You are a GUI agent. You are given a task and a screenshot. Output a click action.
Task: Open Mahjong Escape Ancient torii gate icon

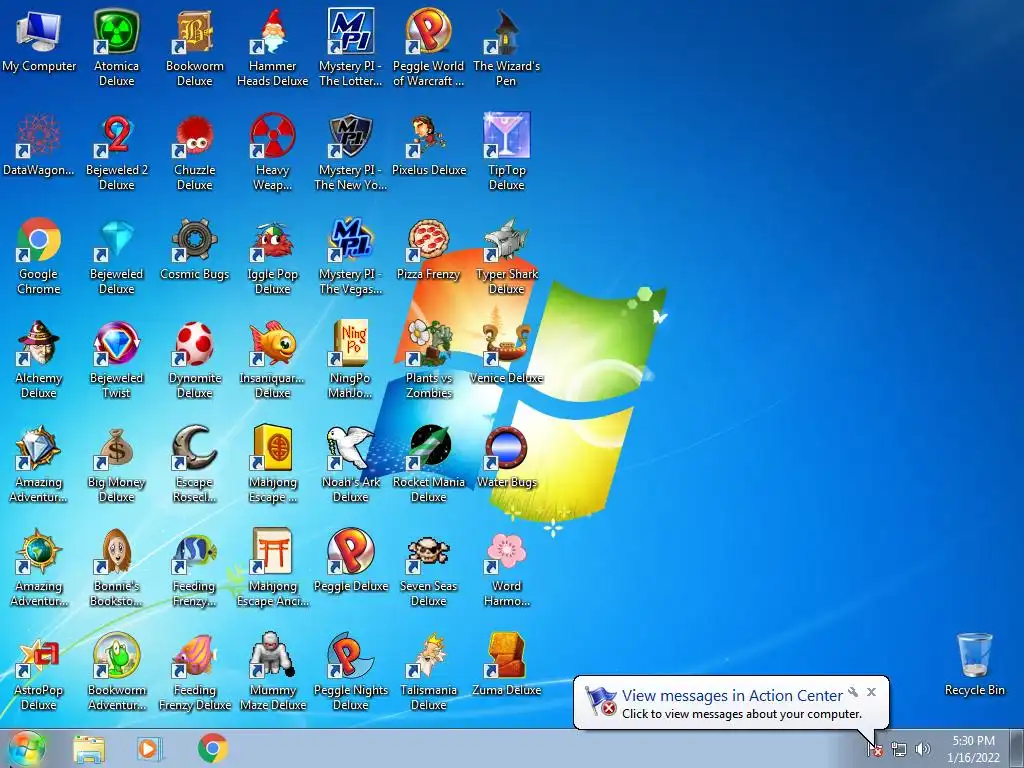pos(272,568)
